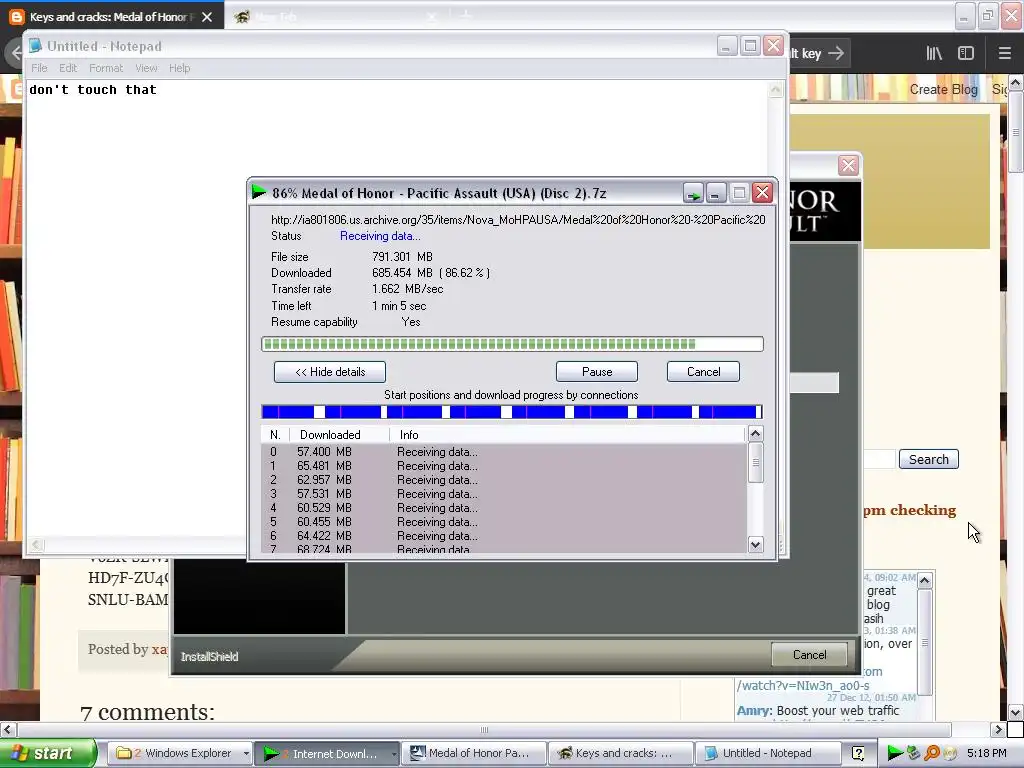Pause the Medal of Honor download
1024x768 pixels.
click(x=597, y=372)
